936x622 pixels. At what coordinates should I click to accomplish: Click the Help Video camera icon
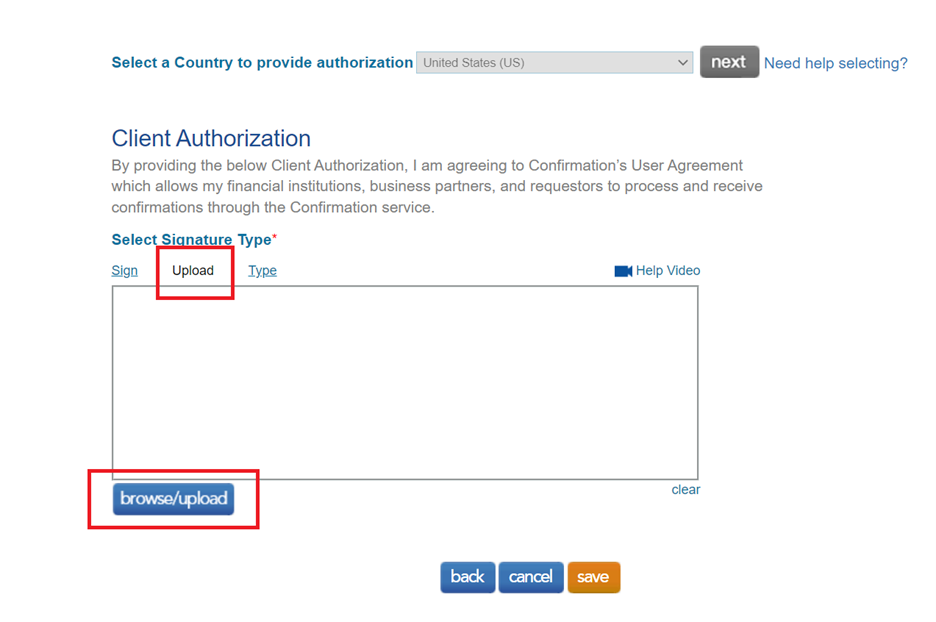(x=622, y=270)
